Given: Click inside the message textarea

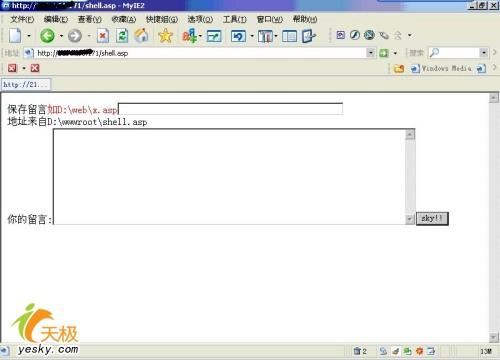Looking at the screenshot, I should [229, 177].
